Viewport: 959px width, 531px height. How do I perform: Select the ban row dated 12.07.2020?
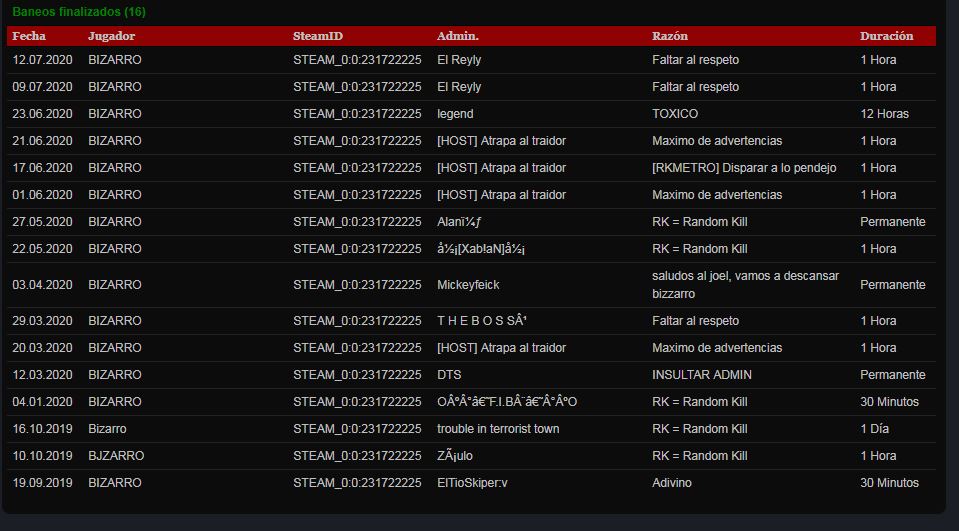471,60
